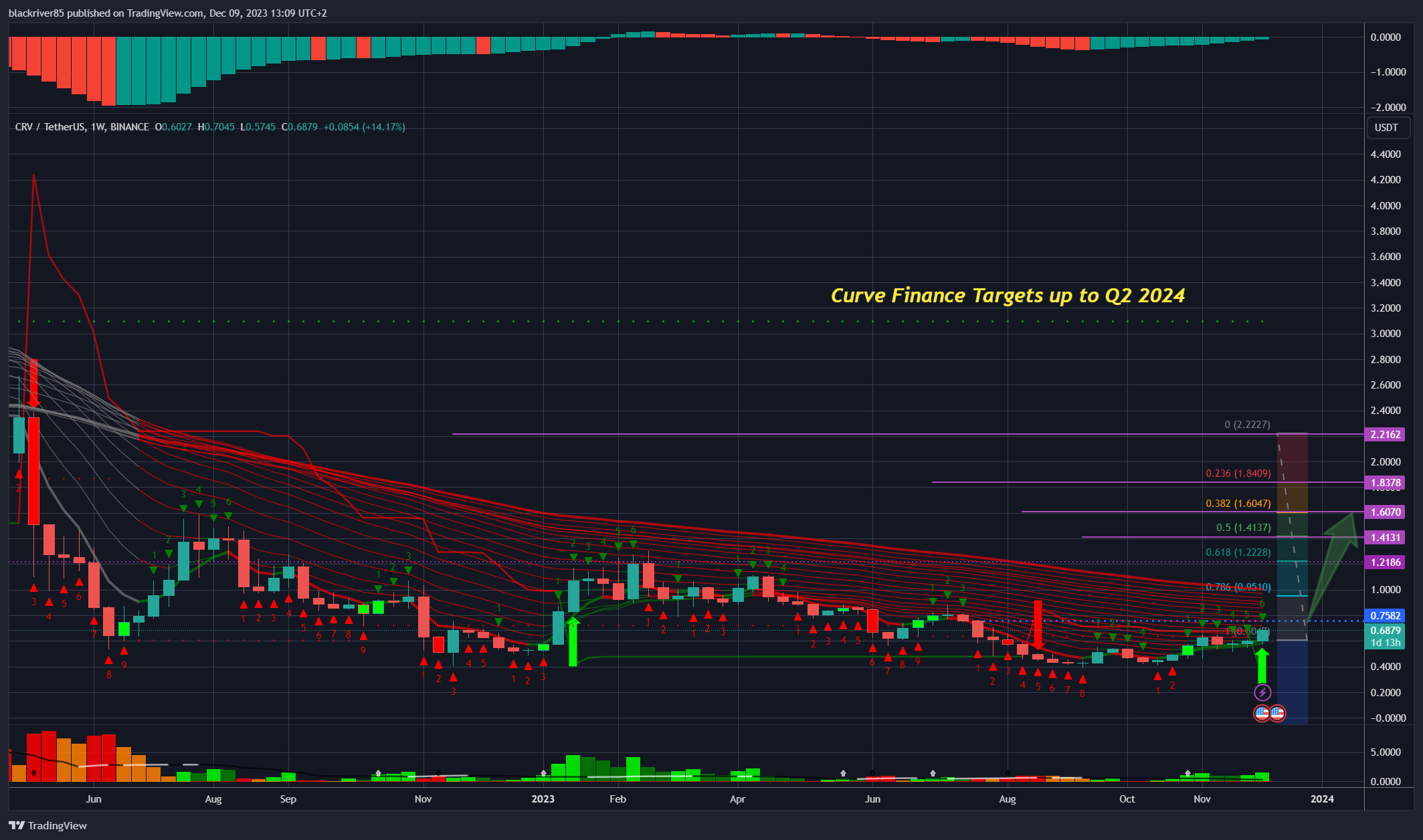This screenshot has width=1423, height=840.
Task: Click the 0.4000 price scale value
Action: (x=1386, y=667)
